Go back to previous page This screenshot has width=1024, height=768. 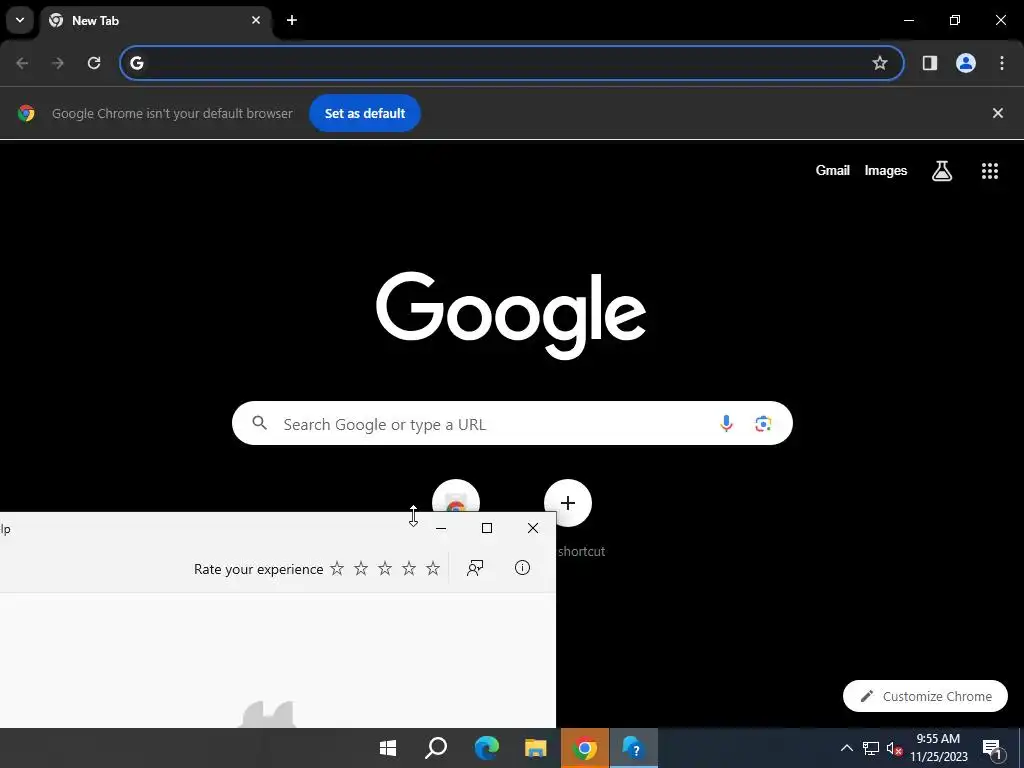(22, 63)
